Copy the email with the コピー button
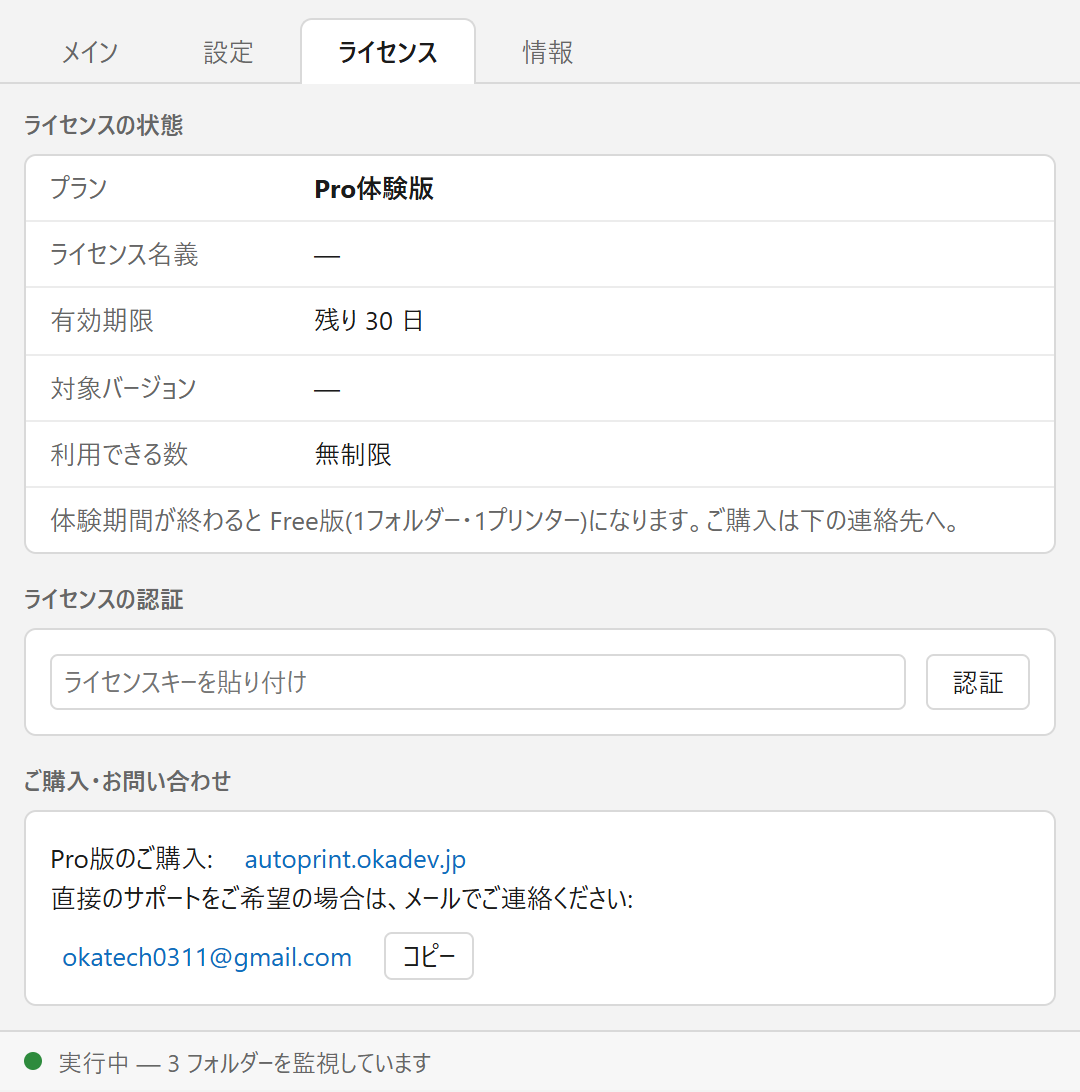1080x1092 pixels. [x=429, y=956]
